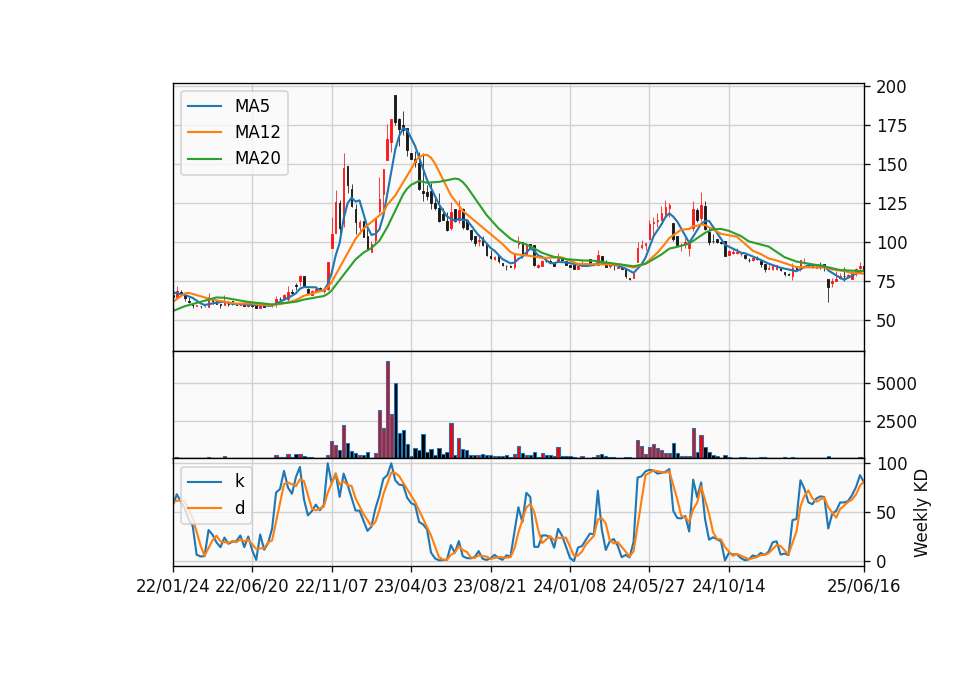Viewport: 960px width, 690px height.
Task: Click the 23/04/03 date label
Action: click(x=411, y=586)
